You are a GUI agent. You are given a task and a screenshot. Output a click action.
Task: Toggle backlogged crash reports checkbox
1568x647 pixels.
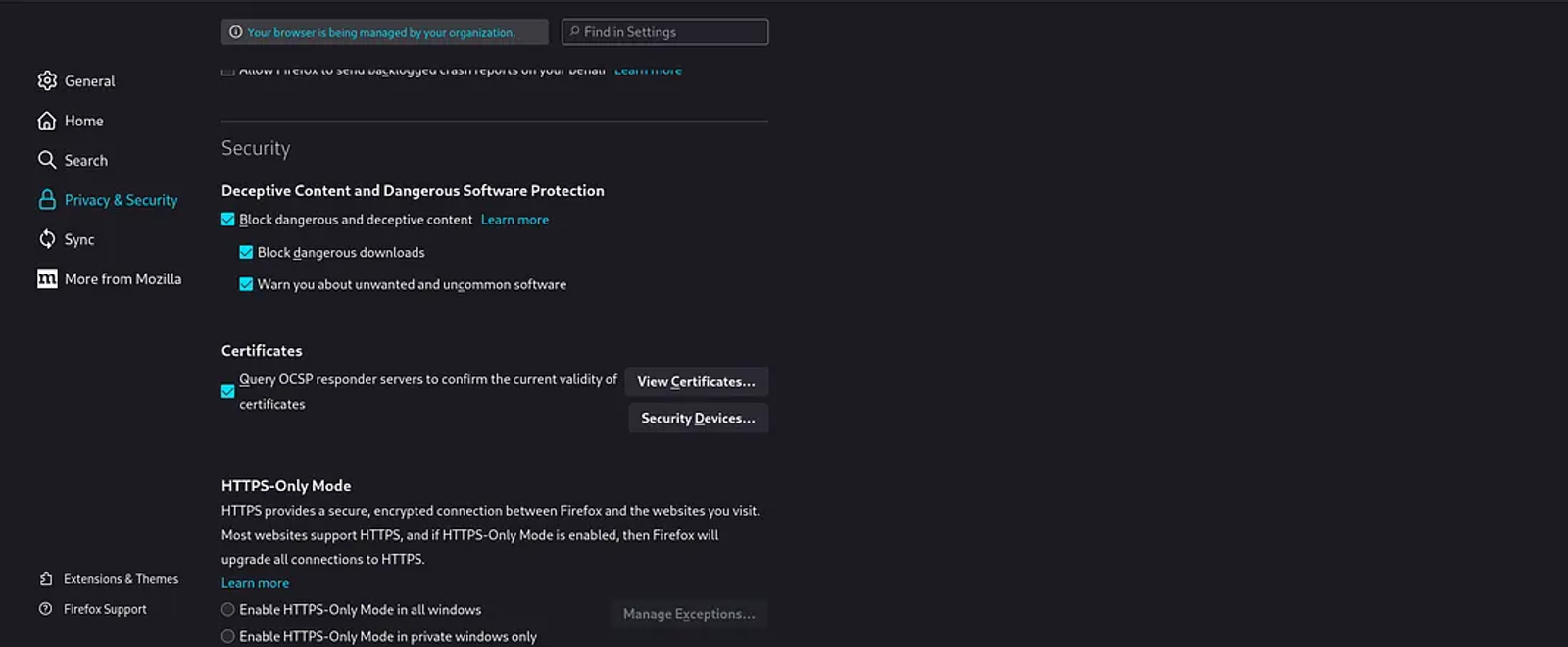click(228, 71)
